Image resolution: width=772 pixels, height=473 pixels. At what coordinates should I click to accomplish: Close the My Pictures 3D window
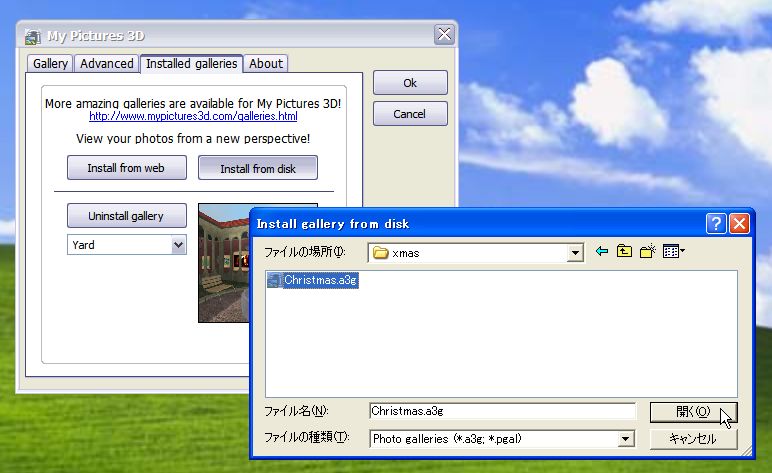444,34
